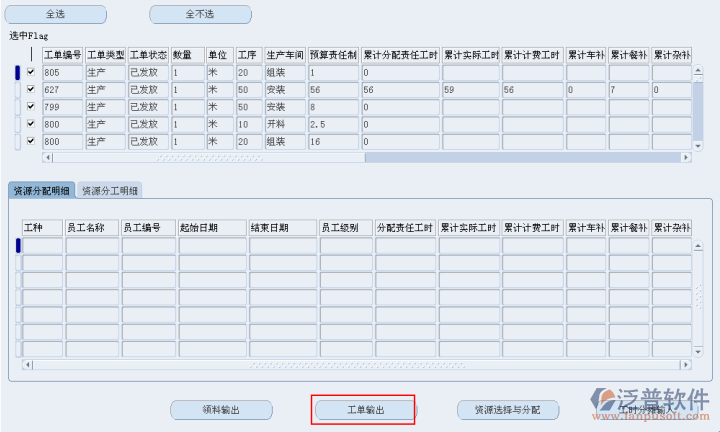The width and height of the screenshot is (720, 432).
Task: Select the 资源分配明细 tab
Action: [41, 190]
